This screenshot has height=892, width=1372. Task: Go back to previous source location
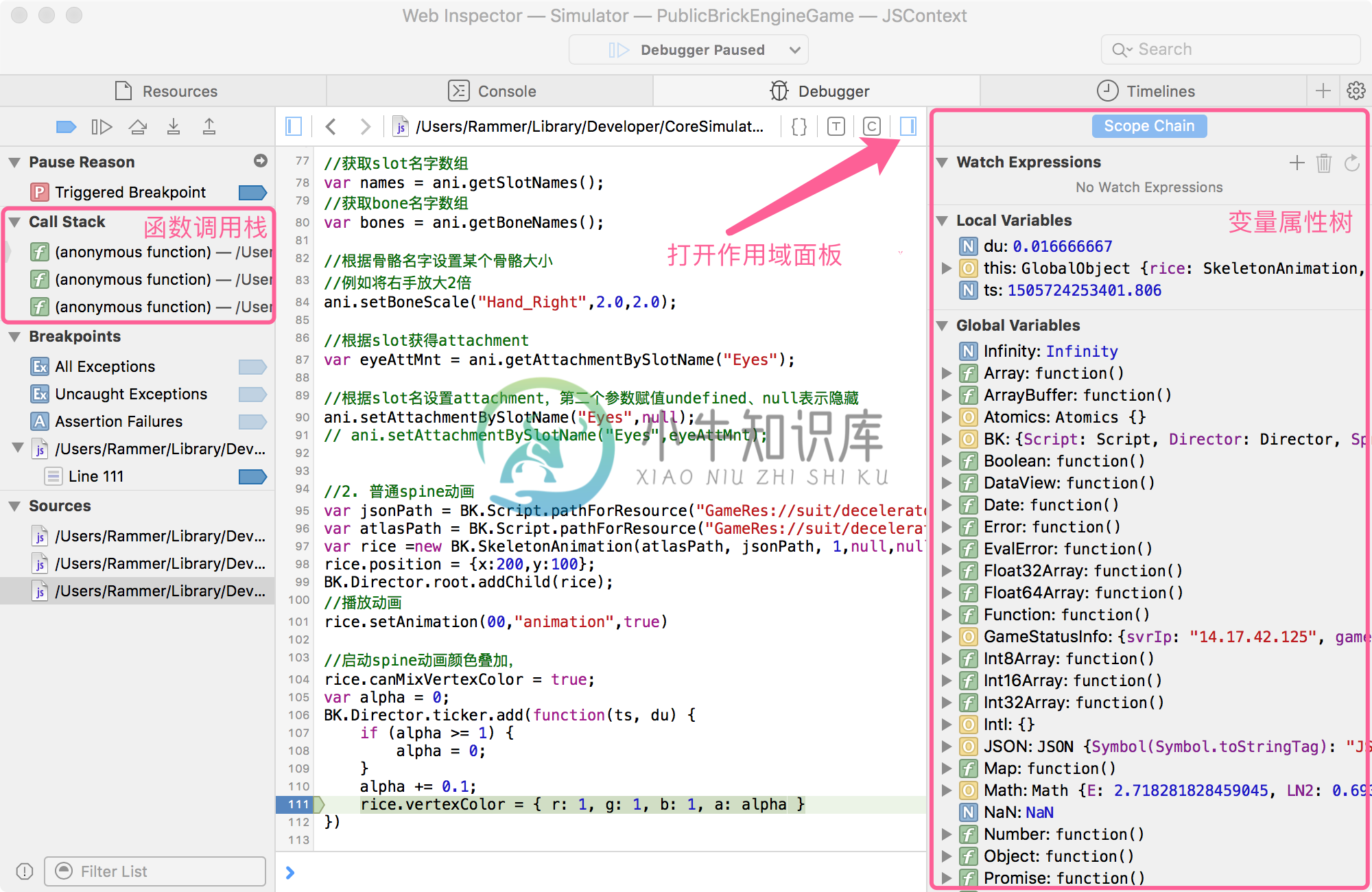tap(331, 126)
